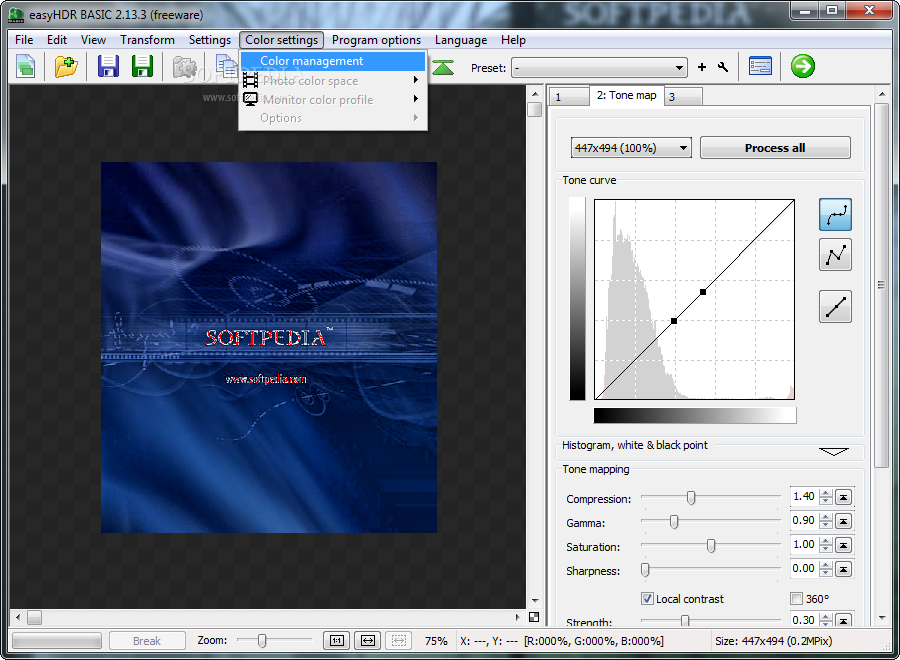
Task: Click the right panel scroll down arrow
Action: point(882,618)
